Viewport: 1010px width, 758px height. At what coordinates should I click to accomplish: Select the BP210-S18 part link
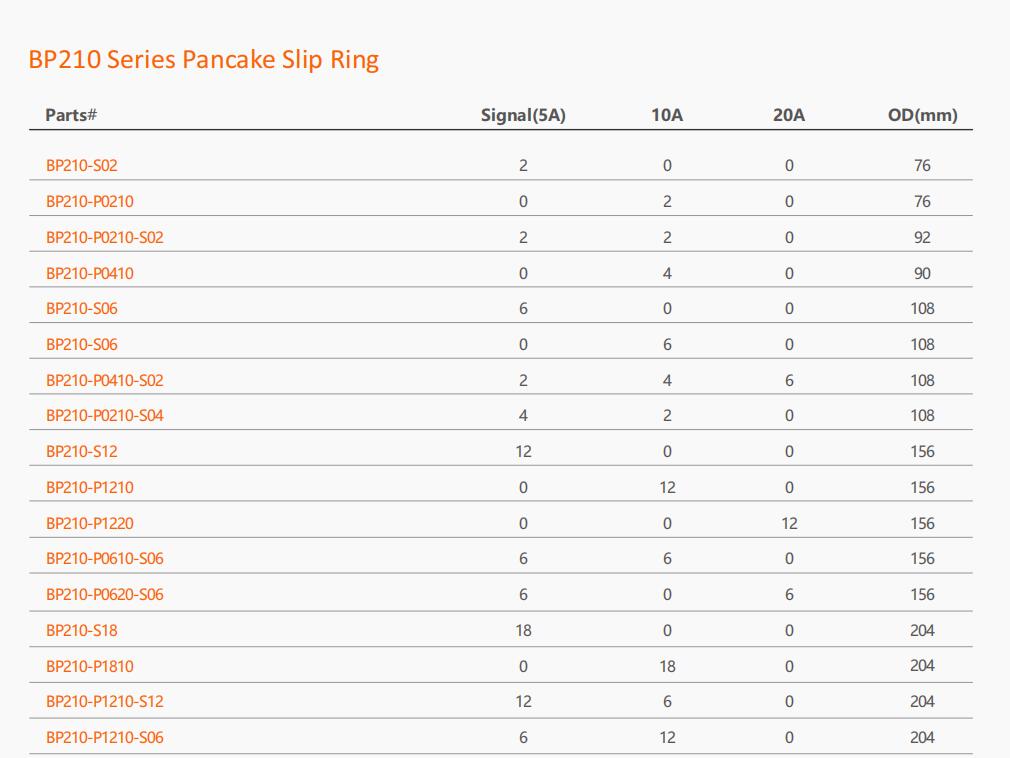click(x=82, y=630)
